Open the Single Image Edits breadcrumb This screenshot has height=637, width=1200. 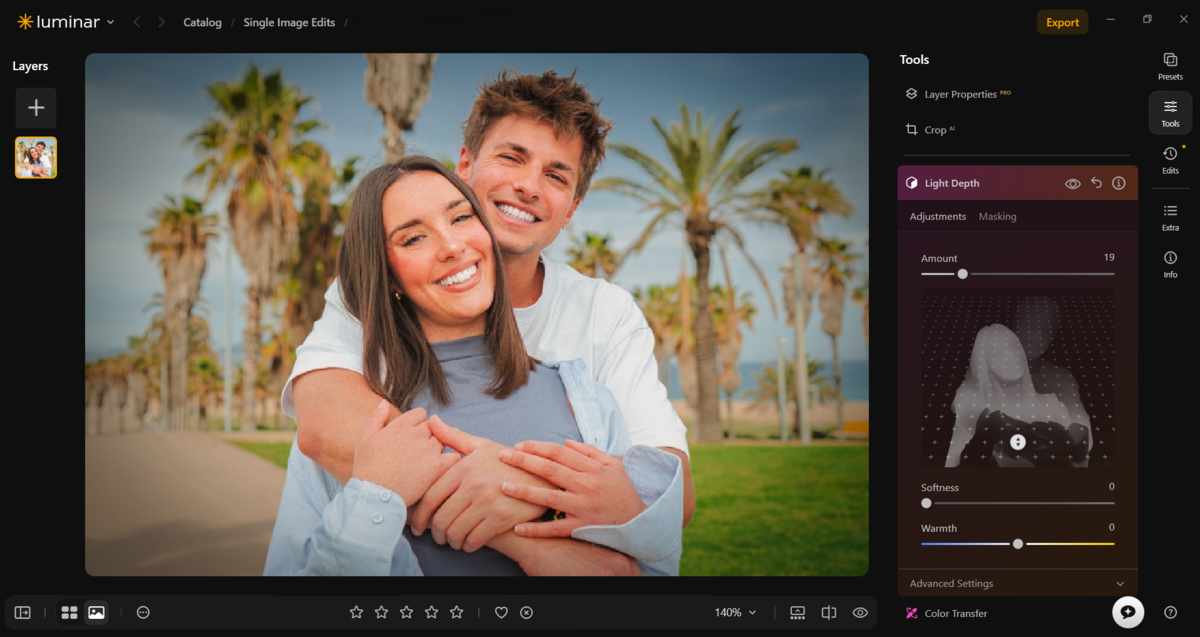coord(289,22)
